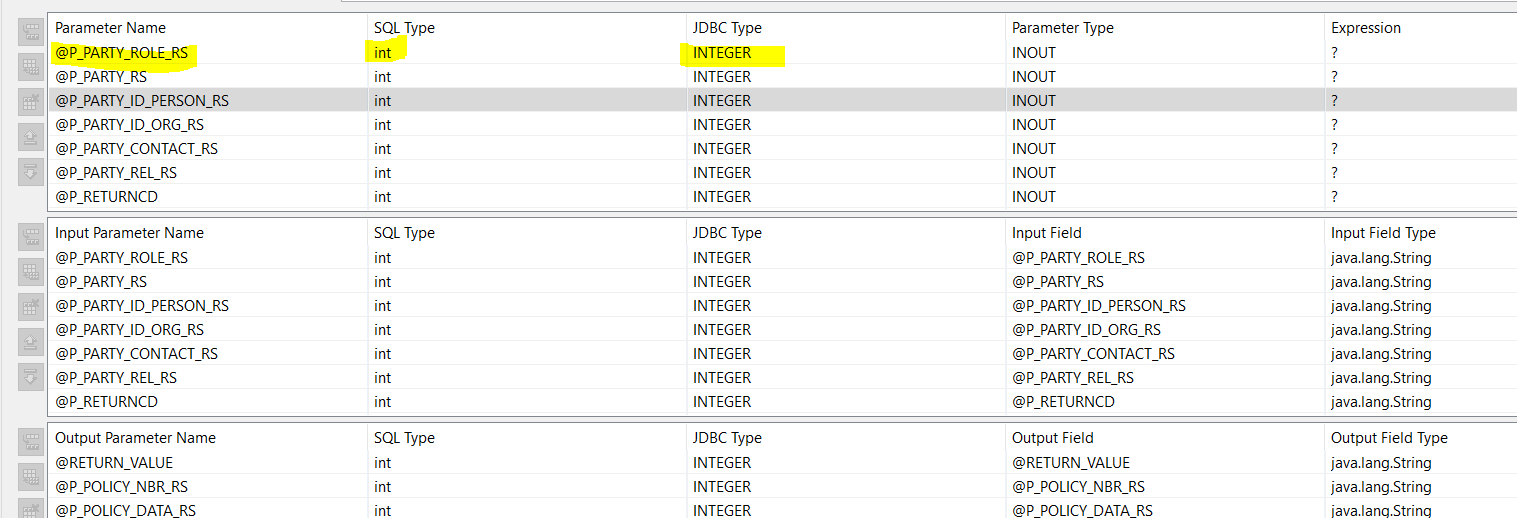The height and width of the screenshot is (518, 1517).
Task: Click the move-up icon beside the Input Parameter table
Action: (x=30, y=342)
